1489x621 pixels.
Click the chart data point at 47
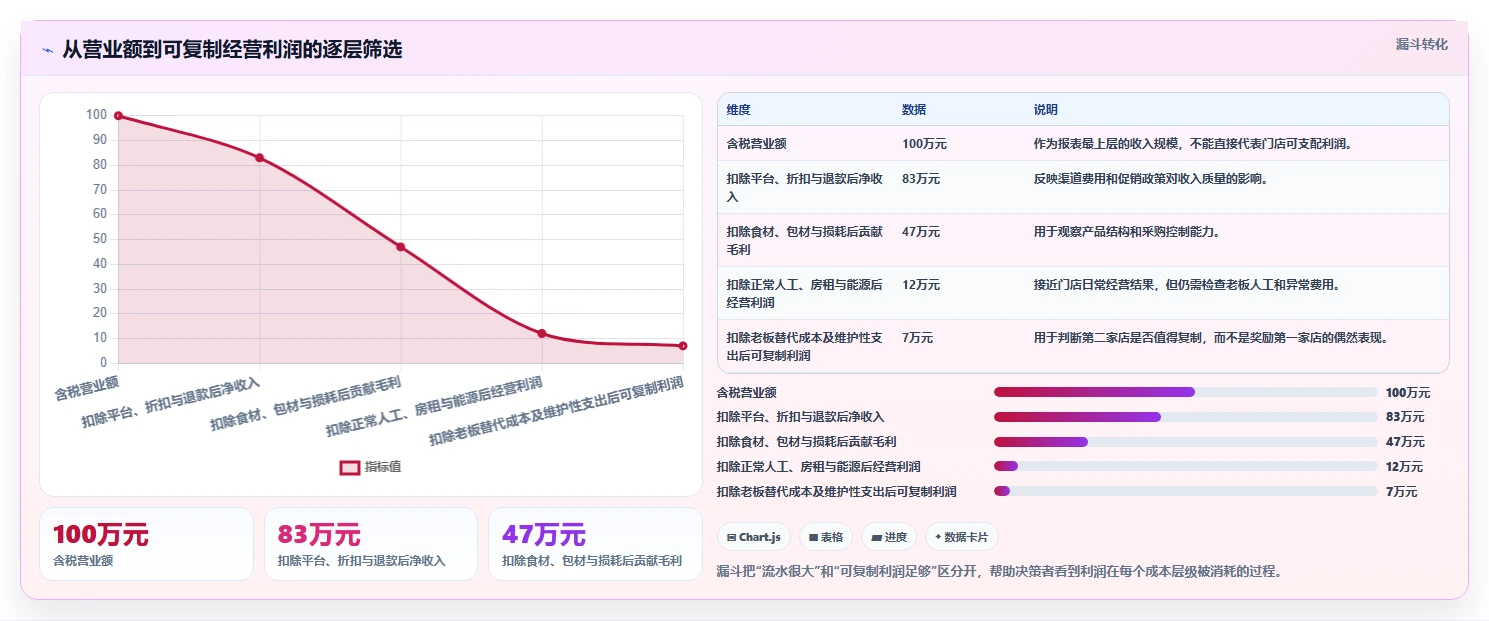coord(401,247)
